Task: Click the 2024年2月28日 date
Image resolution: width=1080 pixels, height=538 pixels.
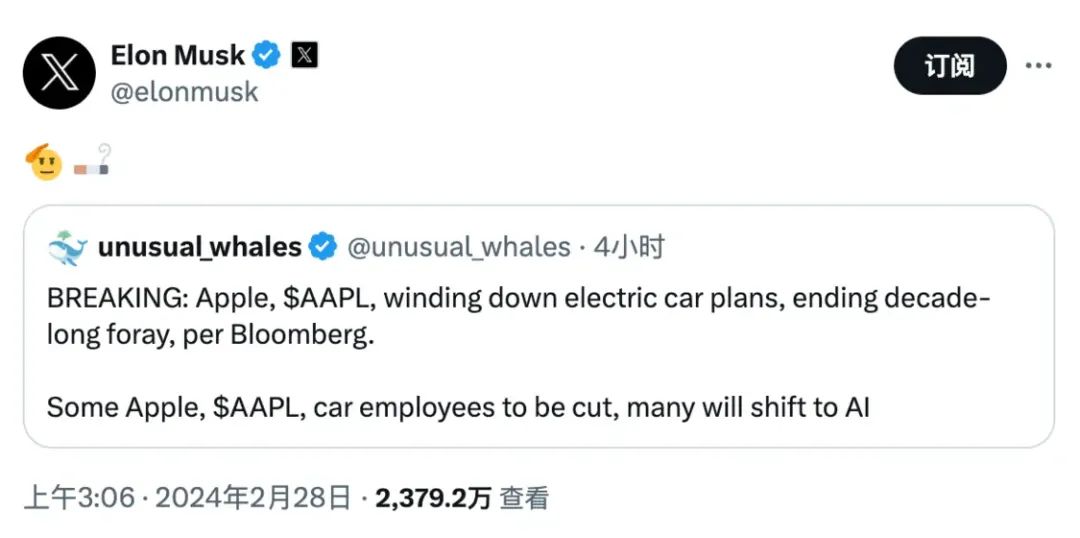Action: [255, 497]
